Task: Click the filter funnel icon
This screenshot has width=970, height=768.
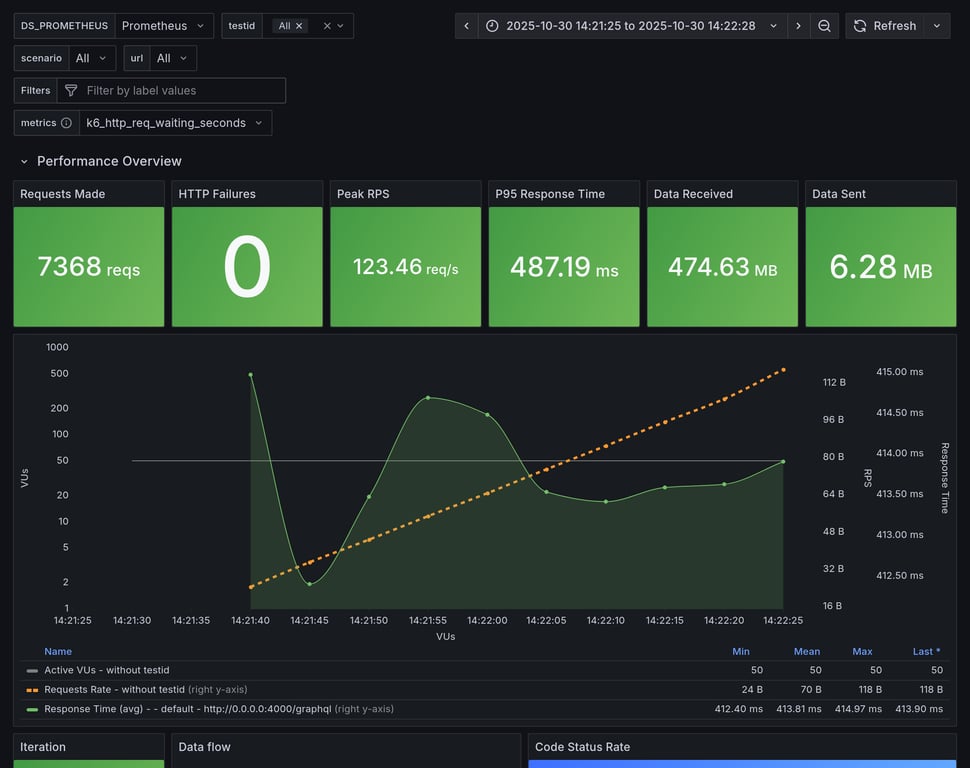Action: [x=71, y=91]
